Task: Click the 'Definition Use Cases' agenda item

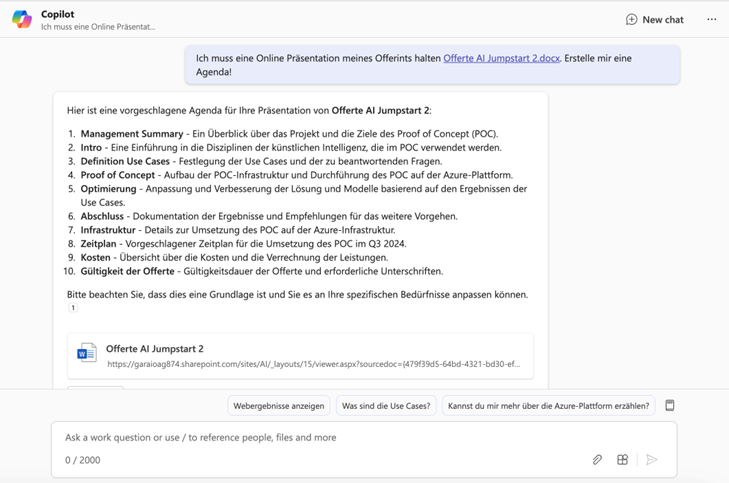Action: 125,161
